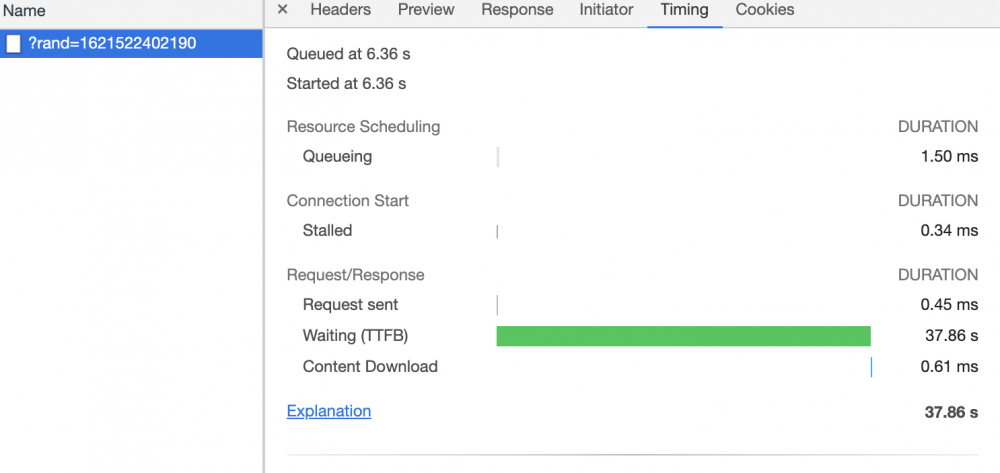Viewport: 1000px width, 473px height.
Task: Open the Headers tab
Action: (x=340, y=10)
